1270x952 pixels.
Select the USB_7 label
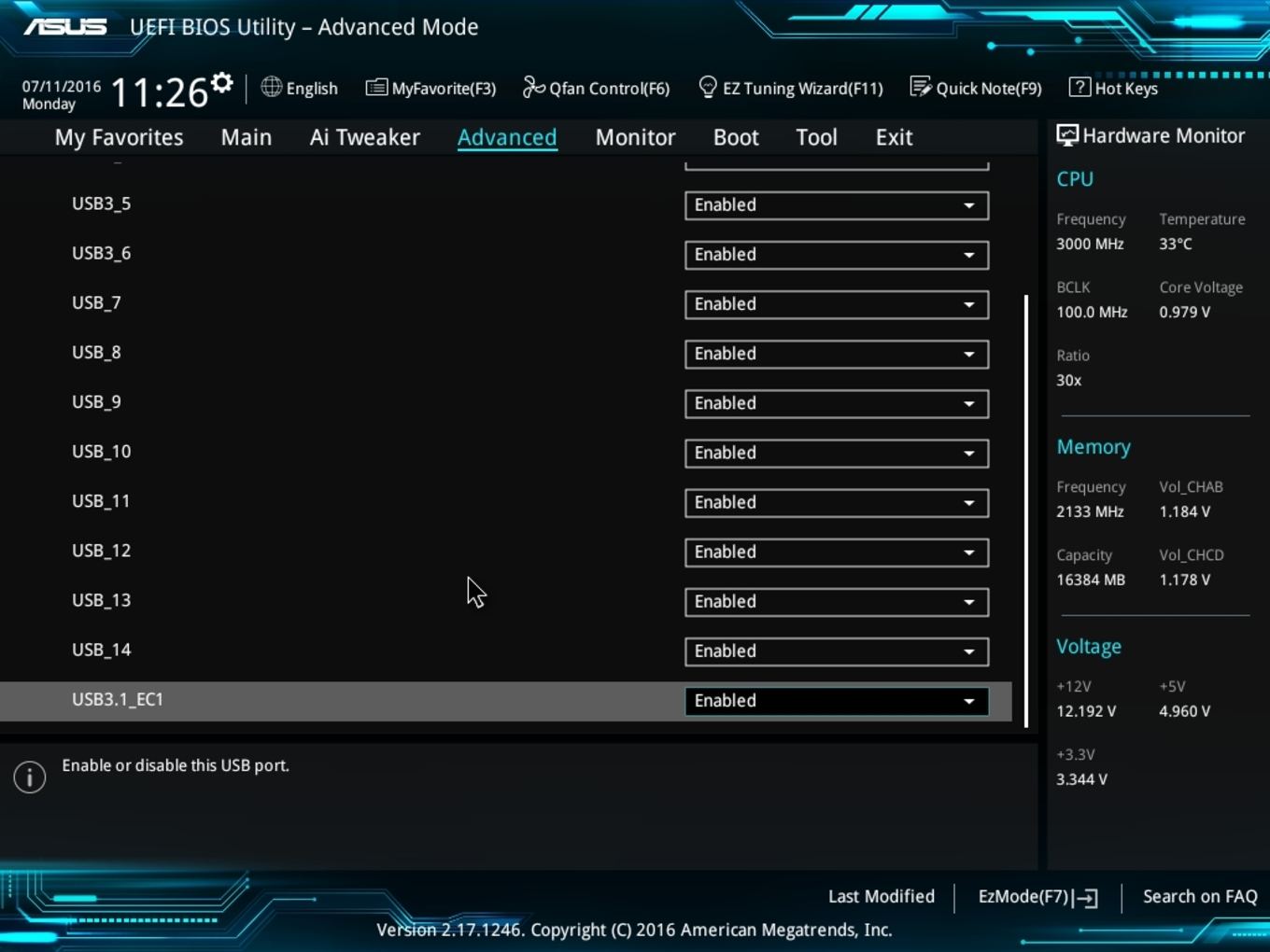click(x=96, y=302)
